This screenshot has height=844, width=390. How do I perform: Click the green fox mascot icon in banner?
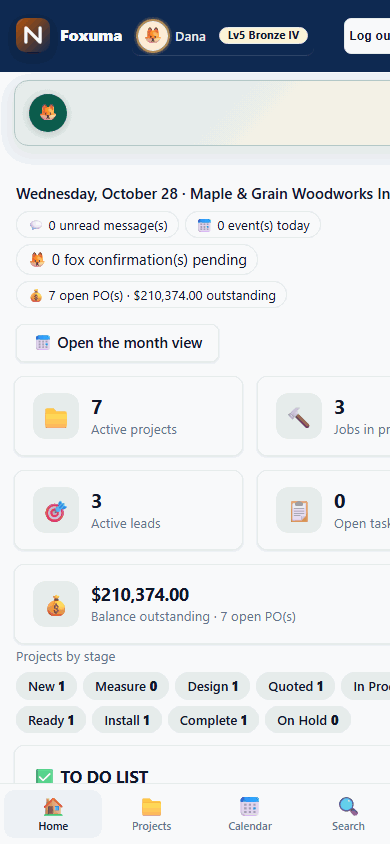[48, 113]
